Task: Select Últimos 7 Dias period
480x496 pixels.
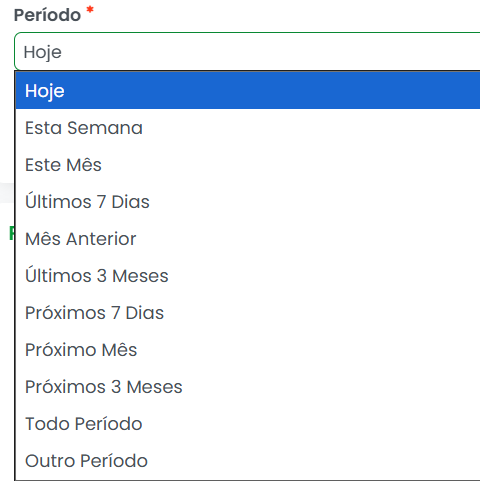Action: pos(248,202)
